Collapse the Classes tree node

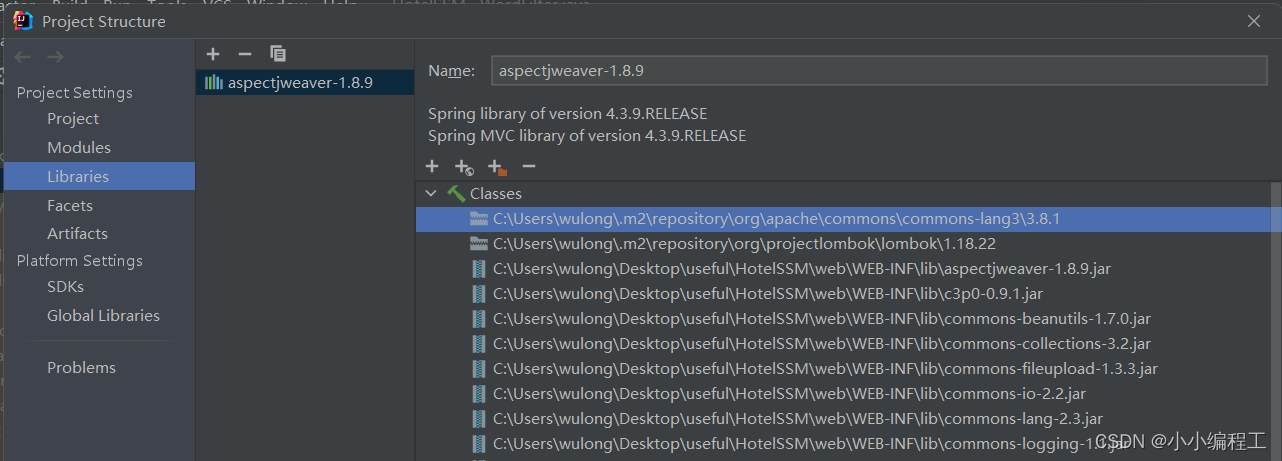(x=431, y=194)
